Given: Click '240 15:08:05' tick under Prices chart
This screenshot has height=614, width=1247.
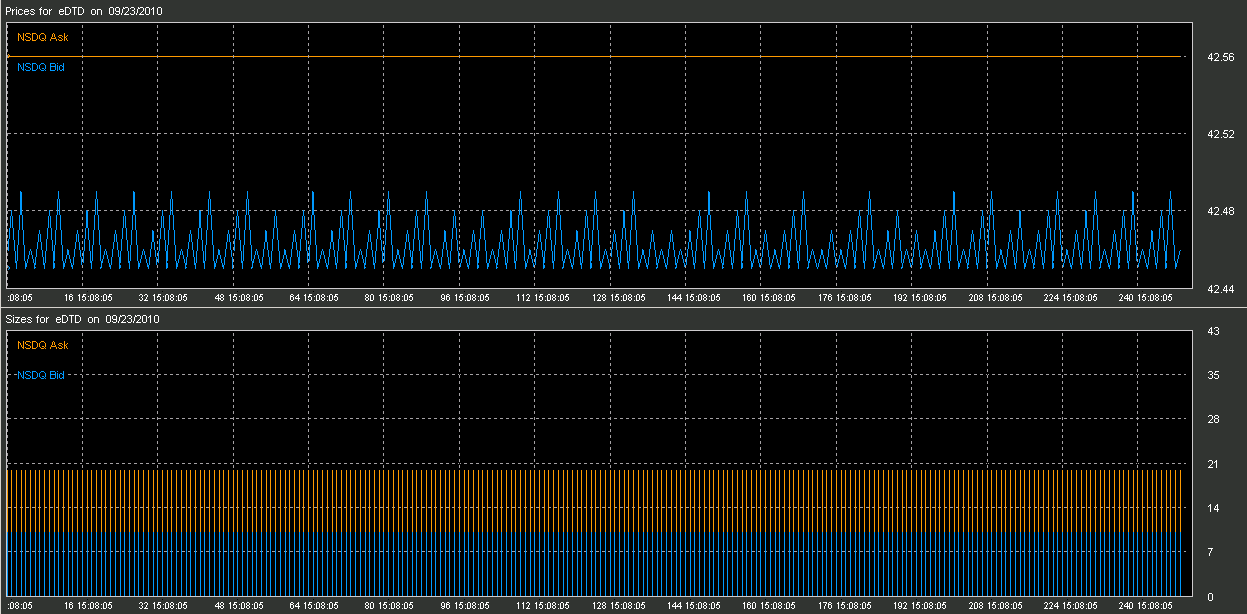Looking at the screenshot, I should point(1145,298).
